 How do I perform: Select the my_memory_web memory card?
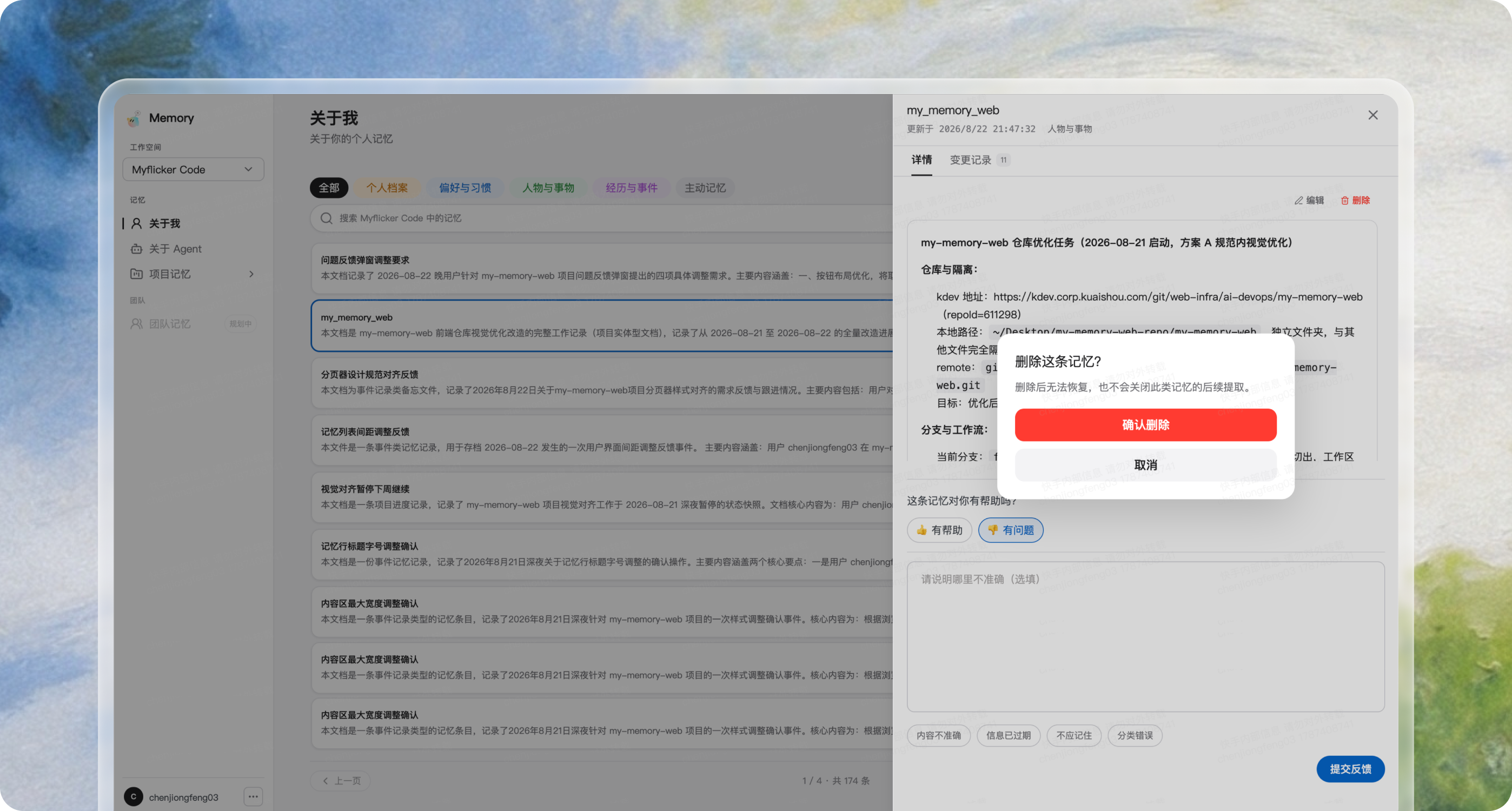coord(602,325)
